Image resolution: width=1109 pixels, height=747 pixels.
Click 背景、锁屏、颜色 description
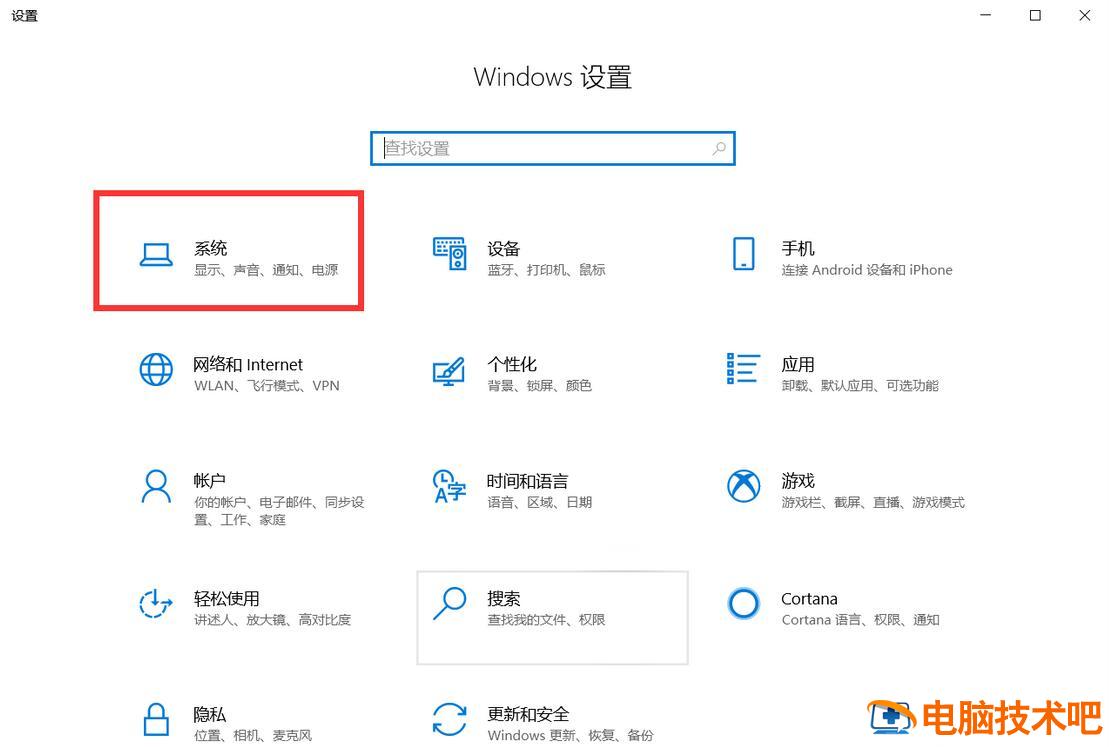[x=540, y=386]
